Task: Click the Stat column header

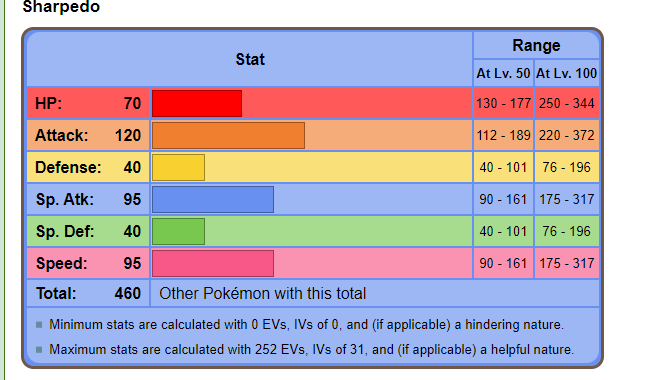Action: point(249,59)
